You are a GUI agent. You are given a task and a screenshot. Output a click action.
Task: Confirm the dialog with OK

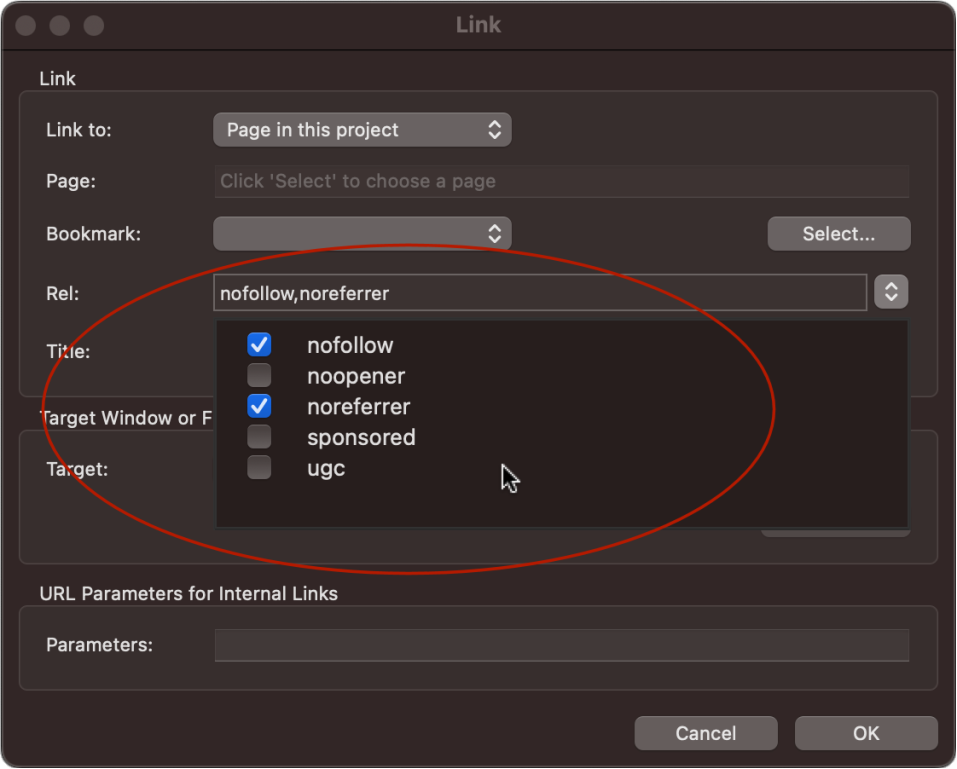coord(866,733)
